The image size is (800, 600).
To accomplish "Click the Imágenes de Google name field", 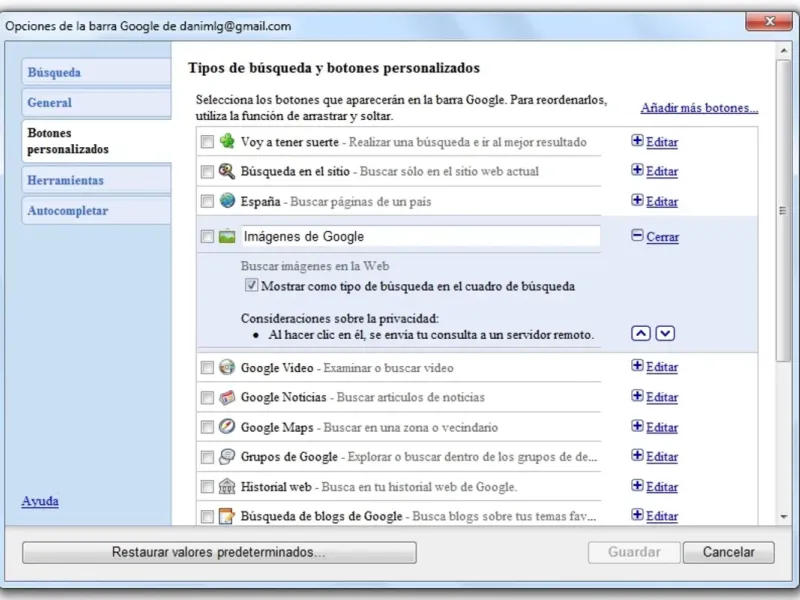I will [x=420, y=236].
